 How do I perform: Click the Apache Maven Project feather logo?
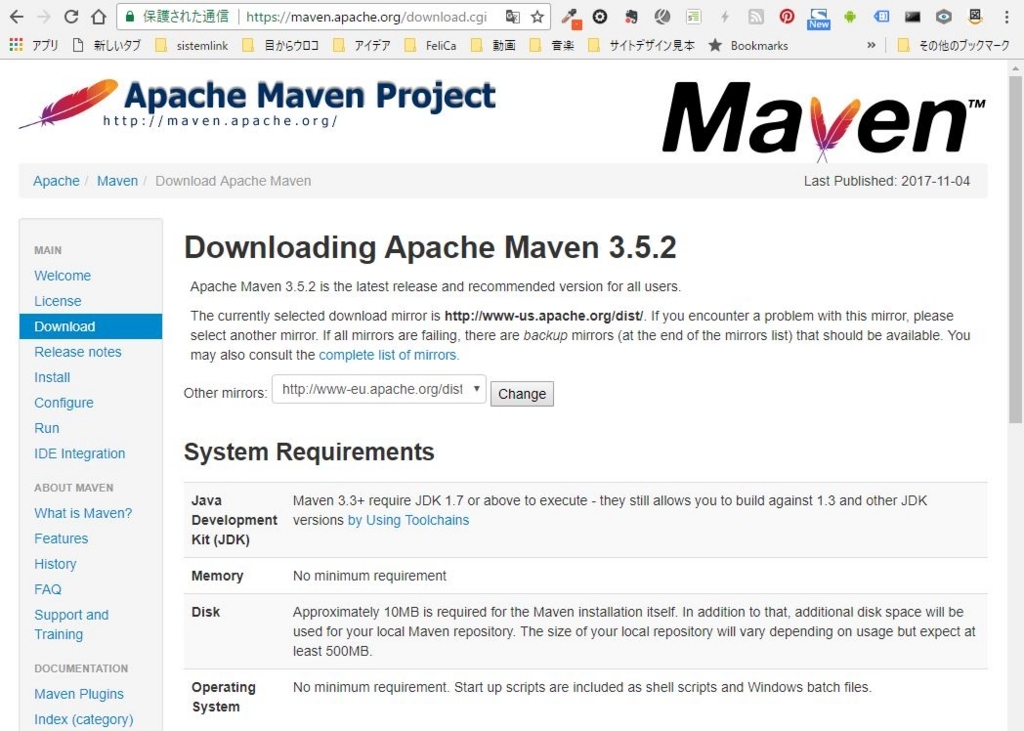pos(257,103)
